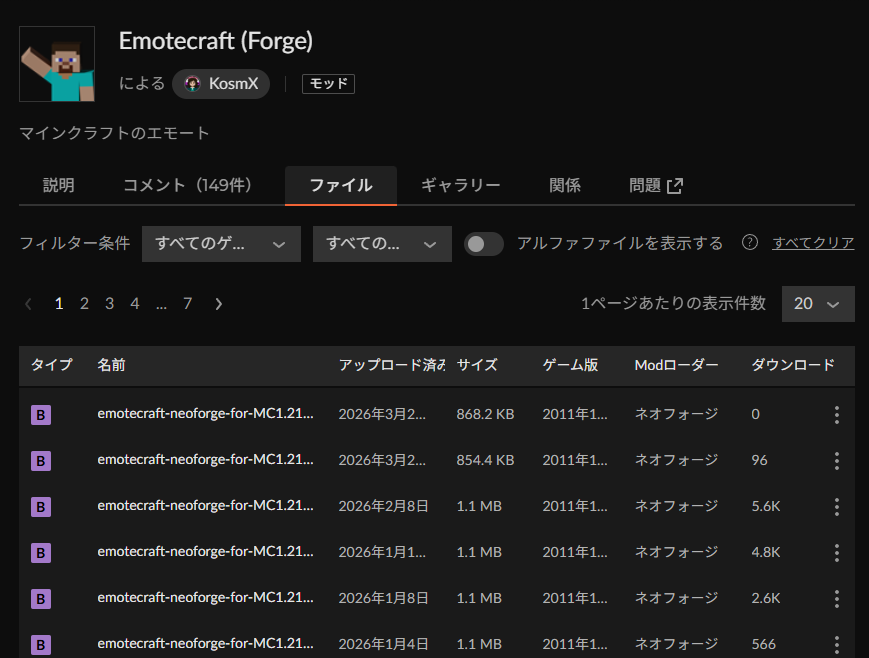Open three-dot menu for 96-download file
Screen dimensions: 869x658
[836, 461]
